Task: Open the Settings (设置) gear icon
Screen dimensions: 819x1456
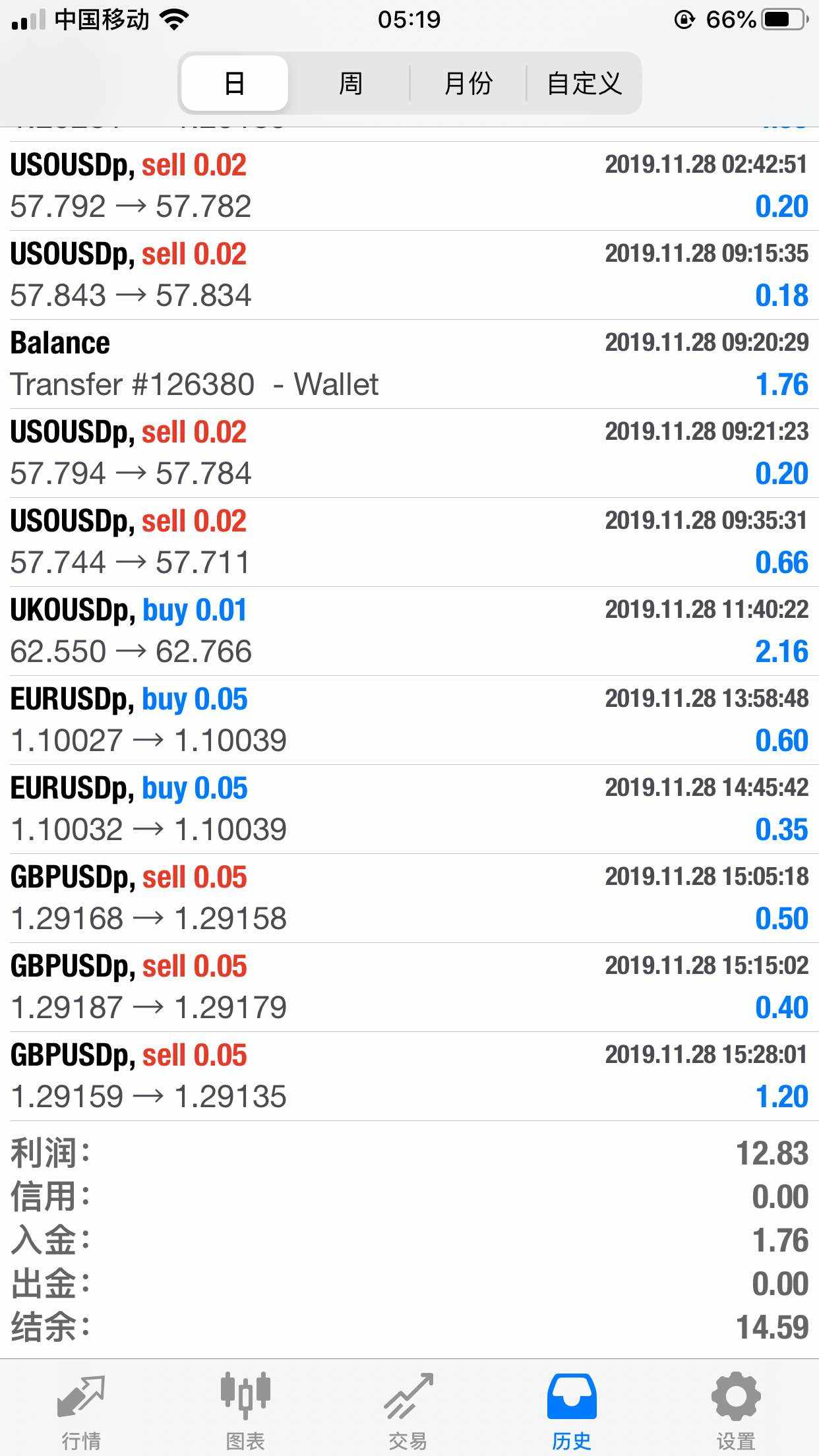Action: [735, 1395]
